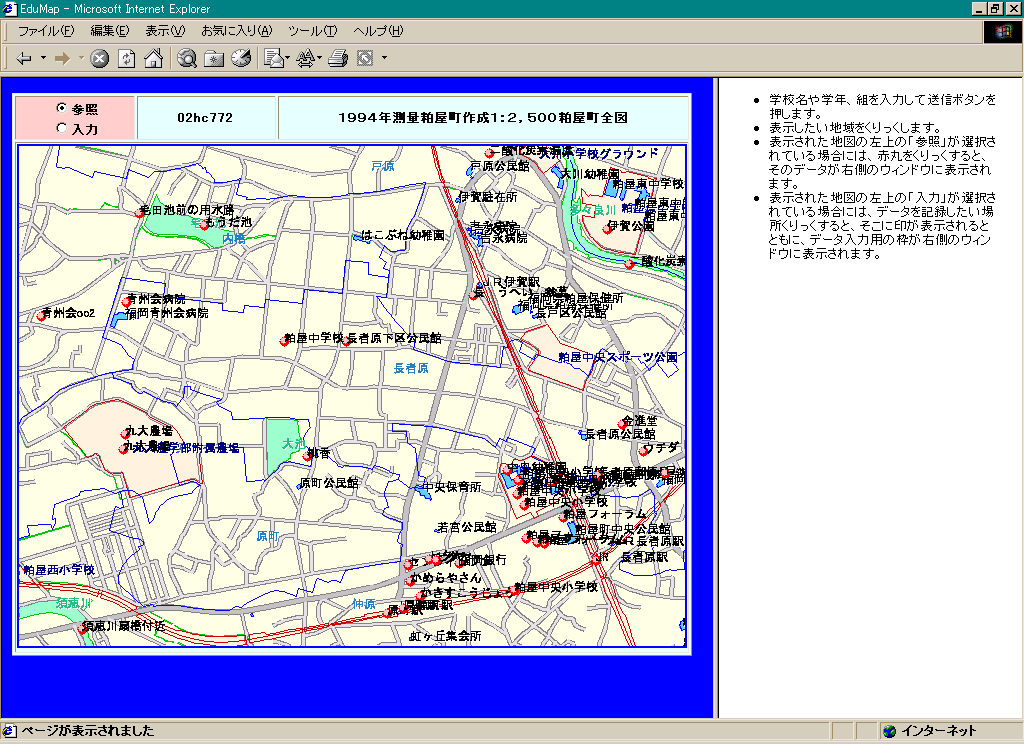
Task: Open the ツール(T) menu
Action: [x=312, y=31]
